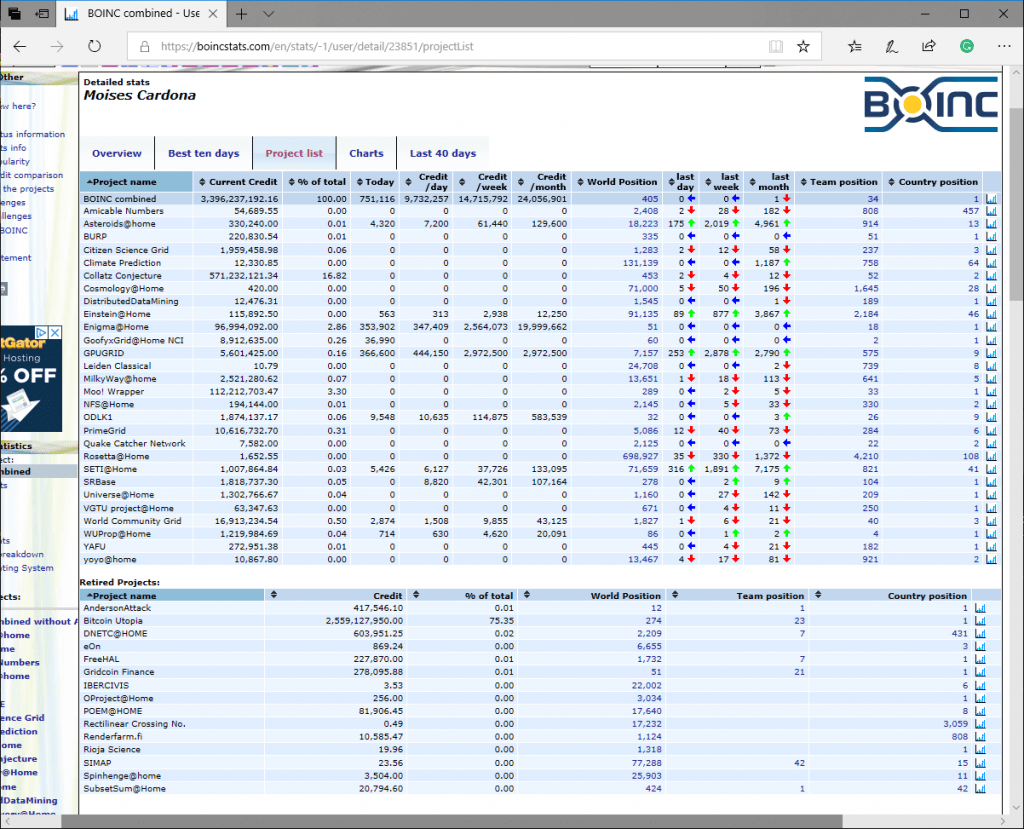Open chart icon for POEM@HOME row
1024x829 pixels.
pos(980,711)
